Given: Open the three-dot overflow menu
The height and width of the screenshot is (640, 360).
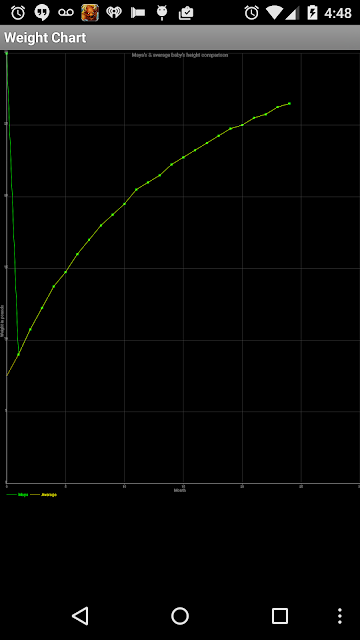Looking at the screenshot, I should point(340,616).
